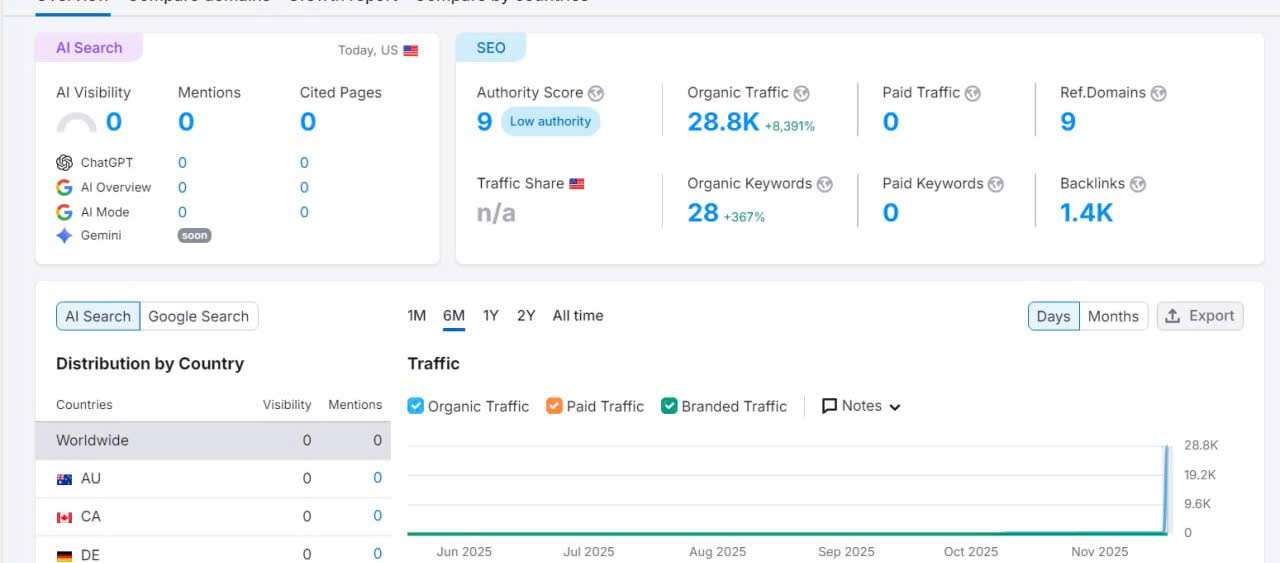Open the Paid Traffic 0 value
Screen dimensions: 1280x563
click(x=891, y=122)
